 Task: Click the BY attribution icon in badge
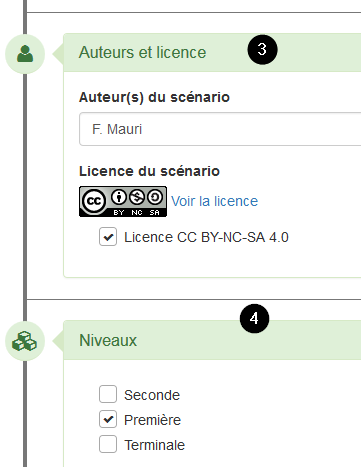(x=118, y=197)
